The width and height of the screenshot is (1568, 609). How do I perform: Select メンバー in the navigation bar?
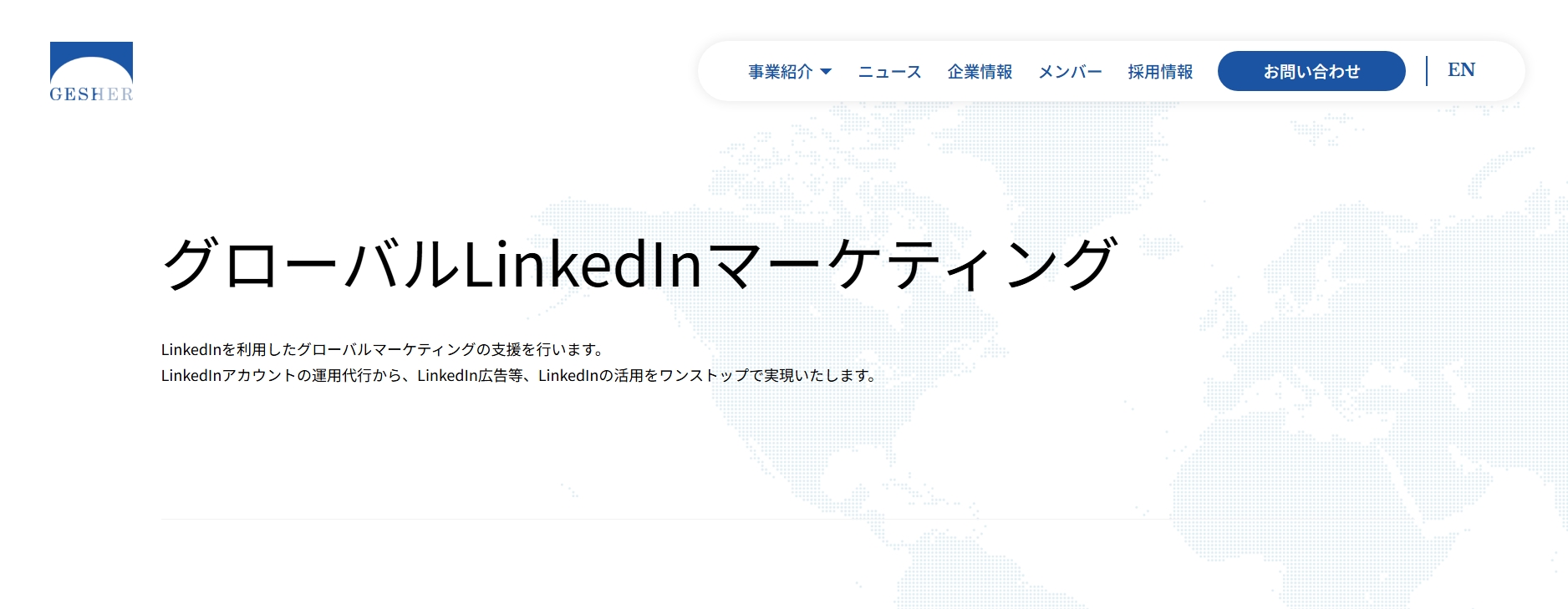(1070, 72)
